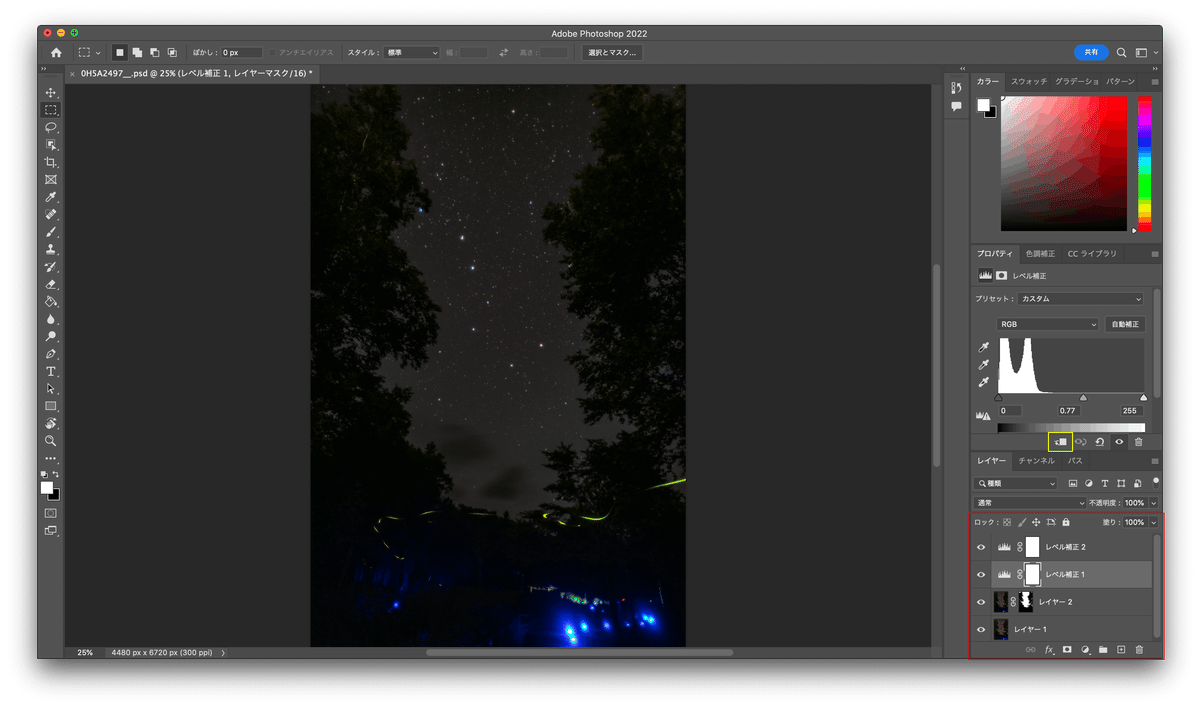This screenshot has width=1200, height=708.
Task: Click the reset adjustment defaults icon
Action: point(1100,441)
